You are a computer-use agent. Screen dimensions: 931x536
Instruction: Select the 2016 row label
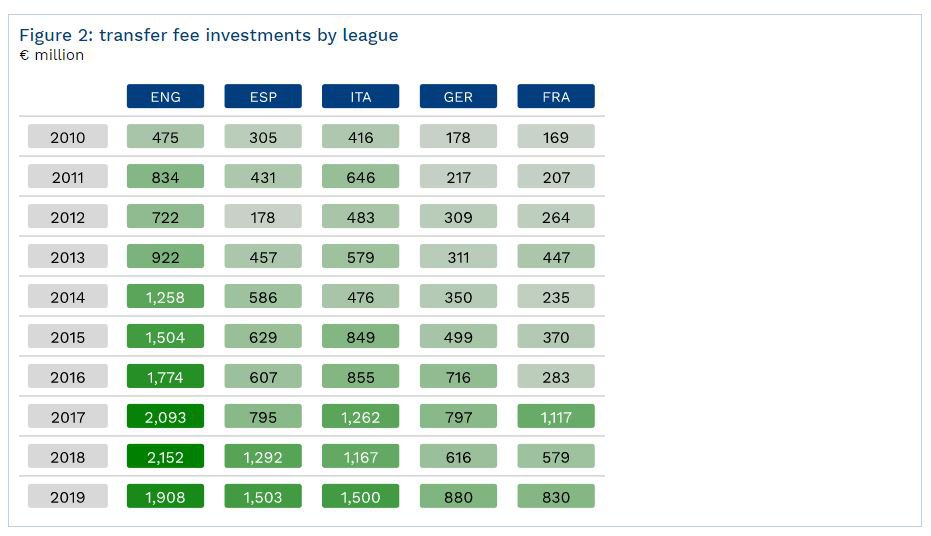point(68,376)
